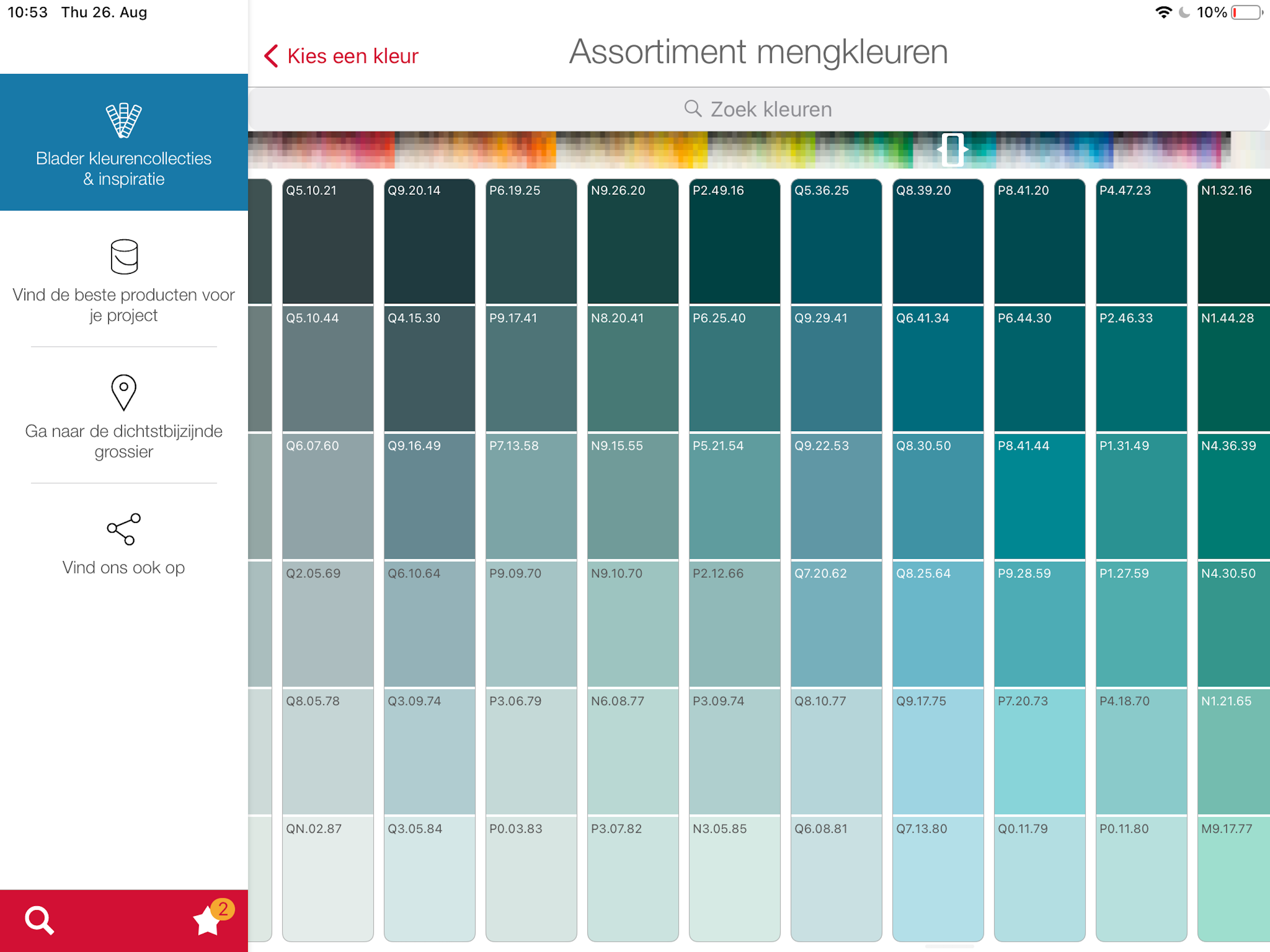1270x952 pixels.
Task: Tap the magnifier icon in search bar
Action: click(x=693, y=108)
